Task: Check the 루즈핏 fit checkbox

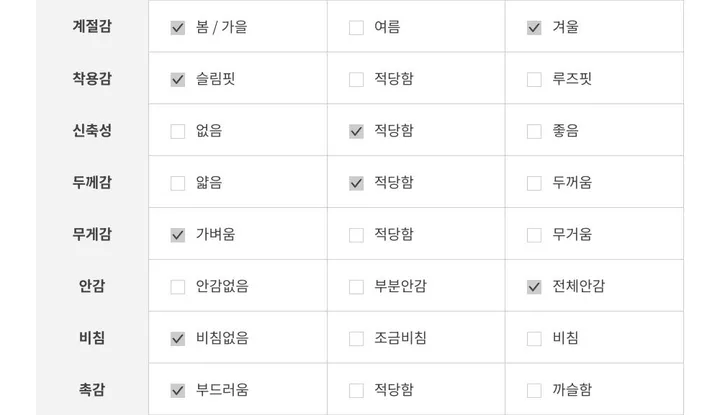Action: click(534, 80)
